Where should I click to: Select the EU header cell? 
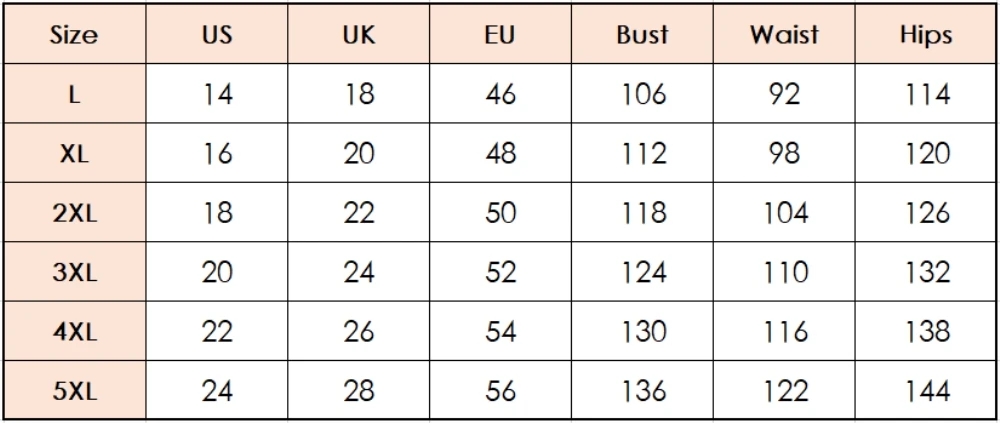(501, 34)
